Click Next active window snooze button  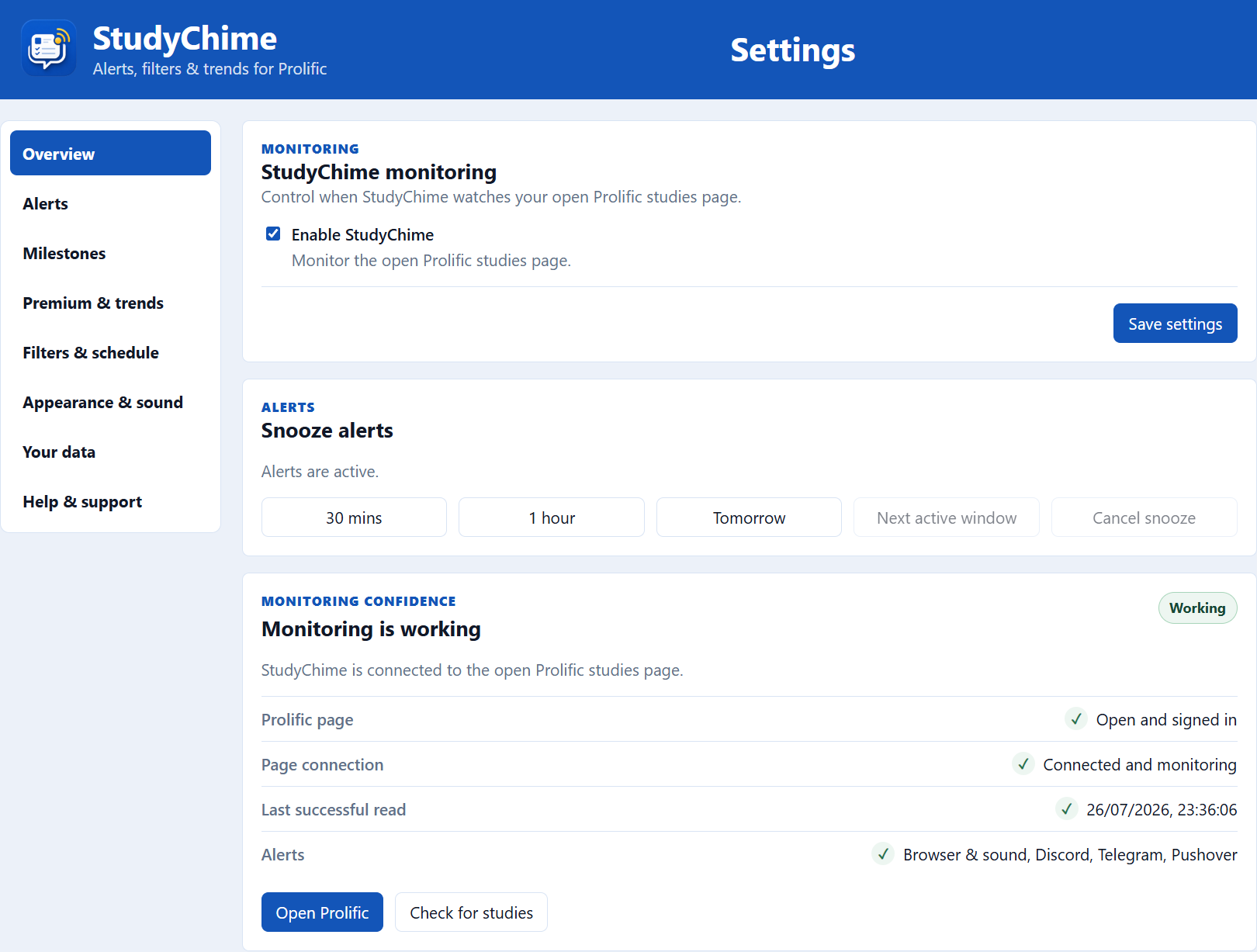point(947,518)
